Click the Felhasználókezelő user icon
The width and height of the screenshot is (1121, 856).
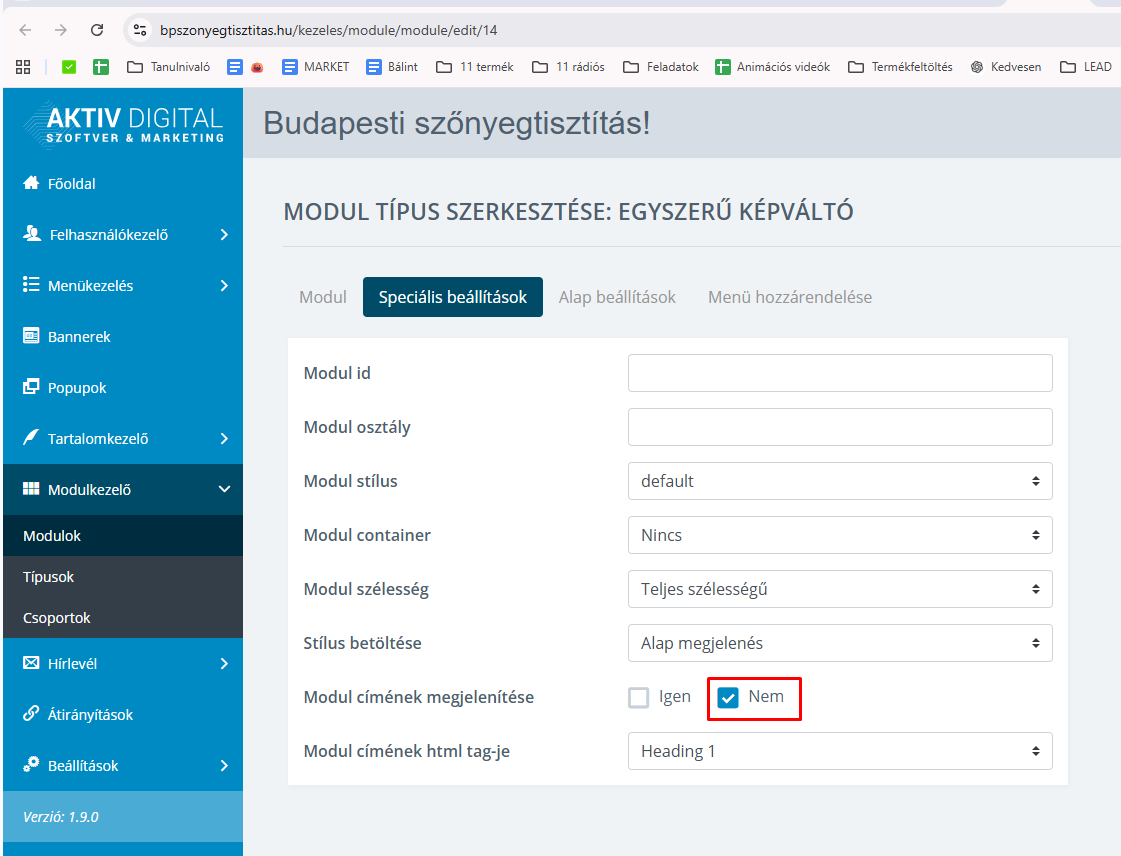(31, 233)
